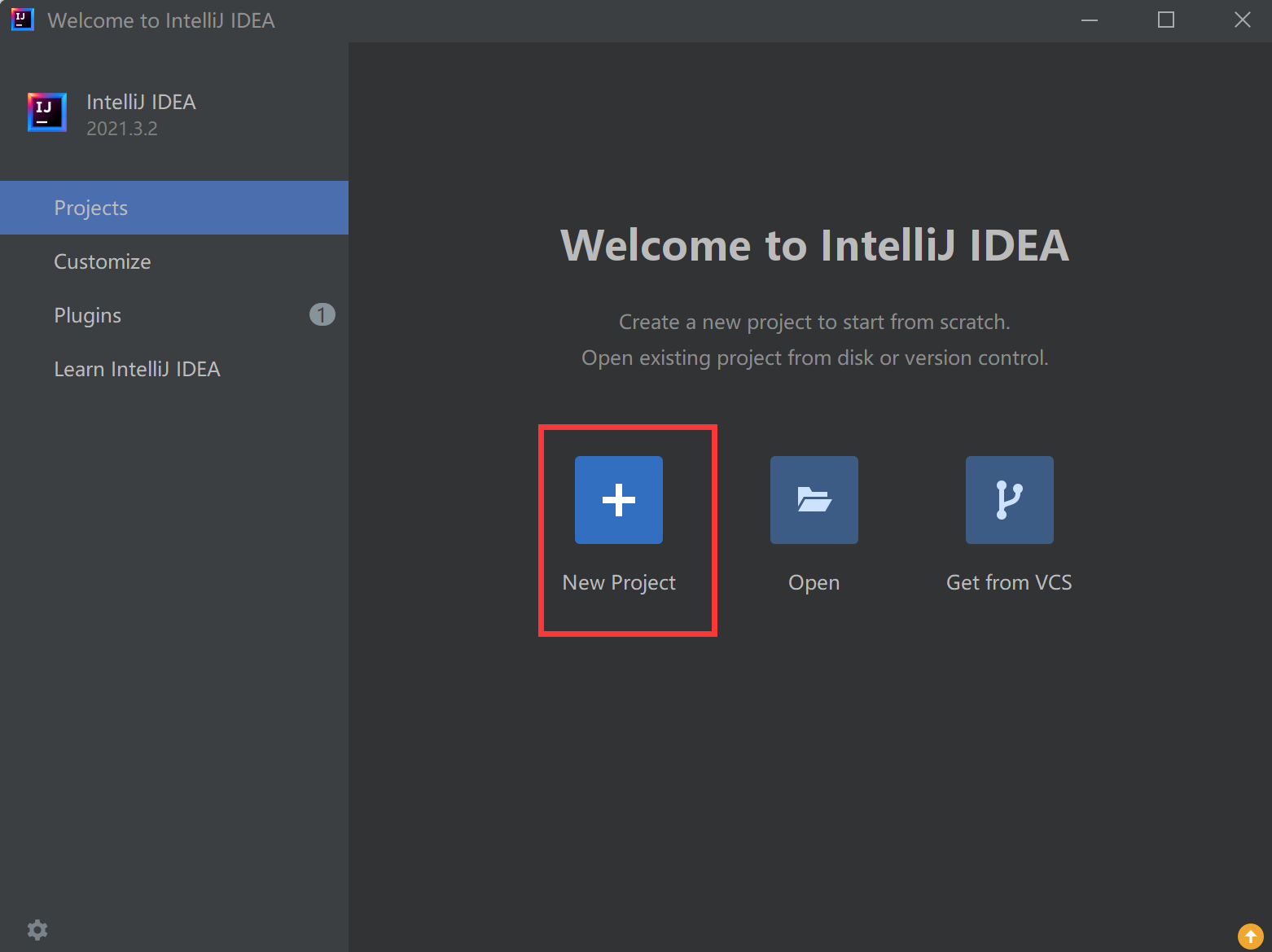The image size is (1272, 952).
Task: Maximize the Welcome window
Action: click(1166, 20)
